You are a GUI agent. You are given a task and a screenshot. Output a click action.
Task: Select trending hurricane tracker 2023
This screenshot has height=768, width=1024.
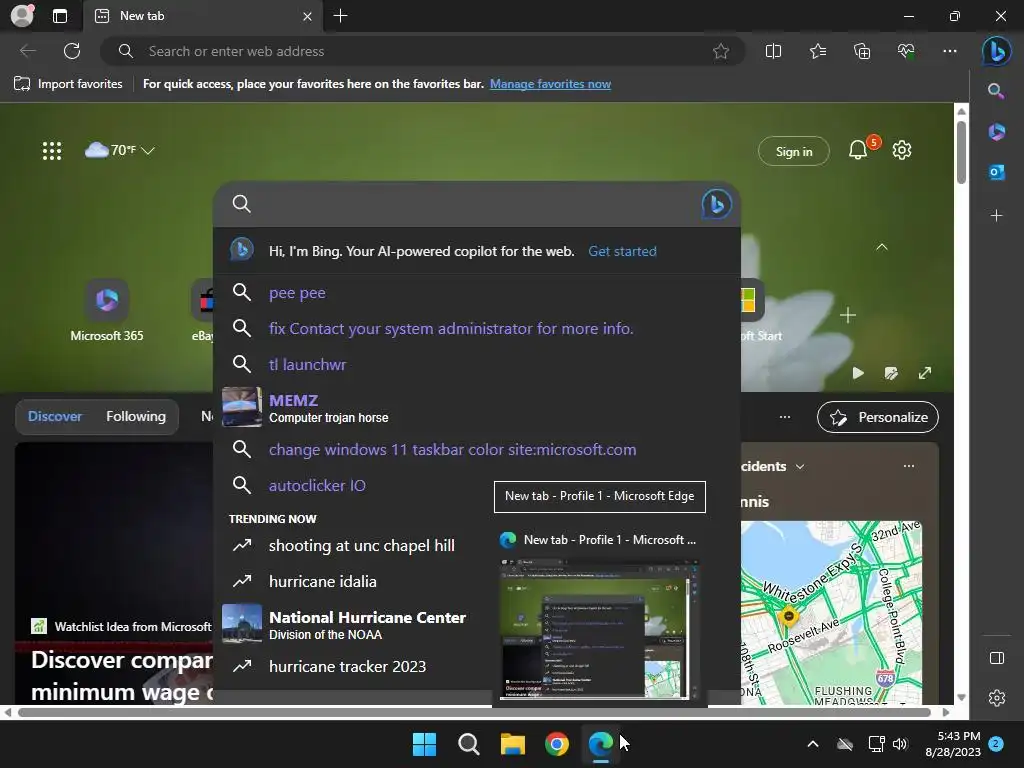click(x=353, y=667)
